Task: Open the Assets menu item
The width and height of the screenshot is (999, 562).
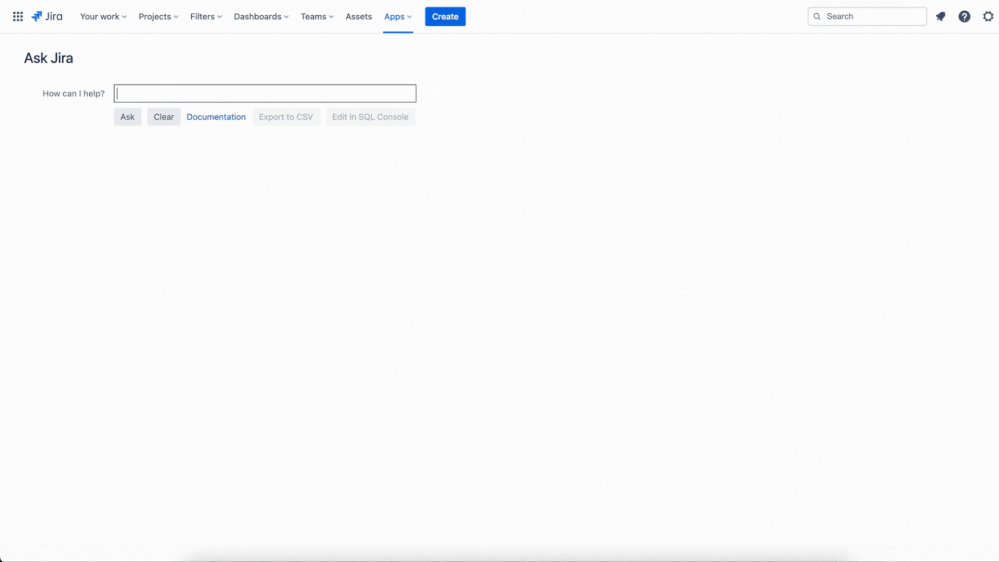Action: click(x=359, y=17)
